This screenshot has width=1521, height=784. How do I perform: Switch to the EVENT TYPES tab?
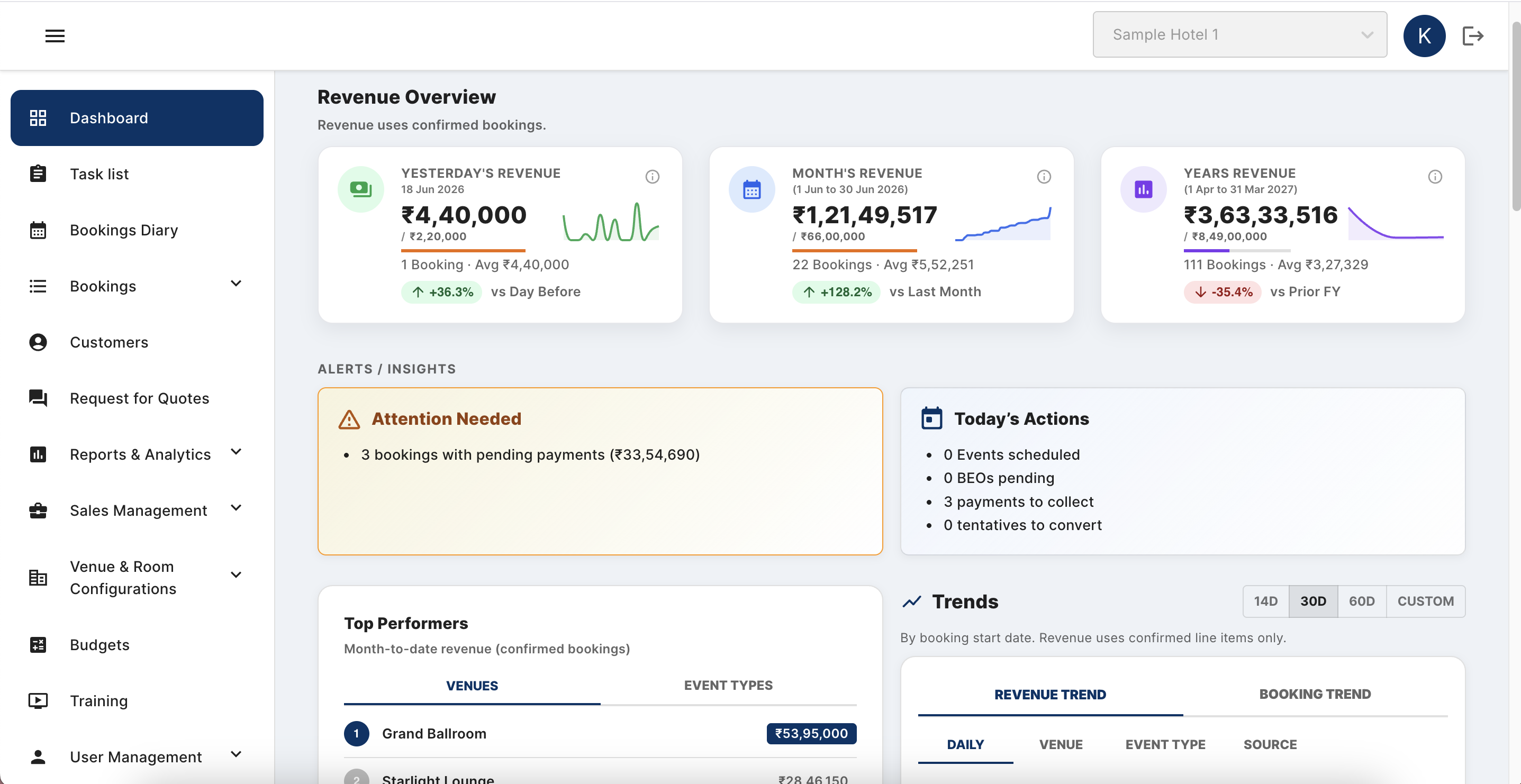tap(728, 686)
